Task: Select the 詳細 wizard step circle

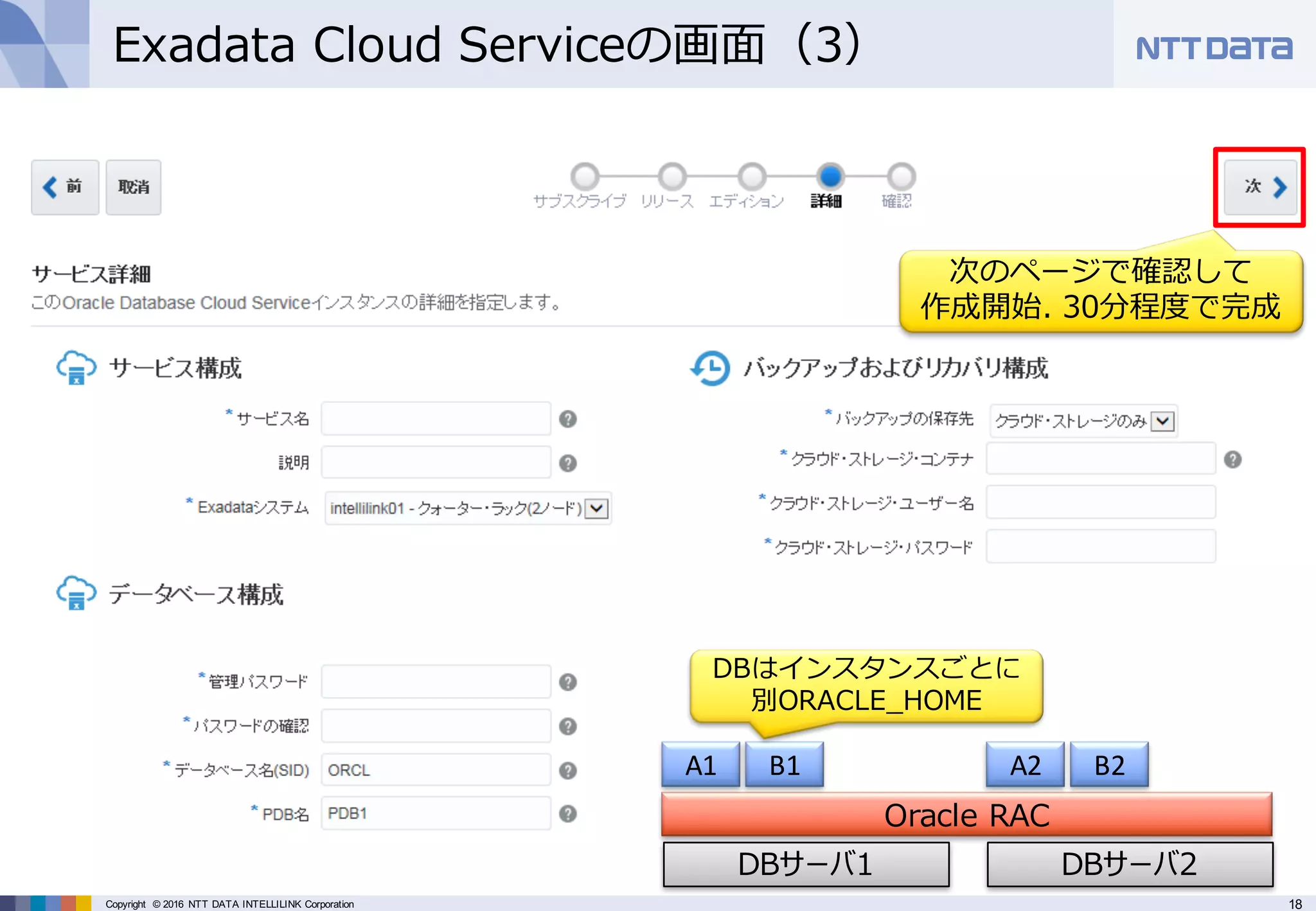Action: [830, 176]
